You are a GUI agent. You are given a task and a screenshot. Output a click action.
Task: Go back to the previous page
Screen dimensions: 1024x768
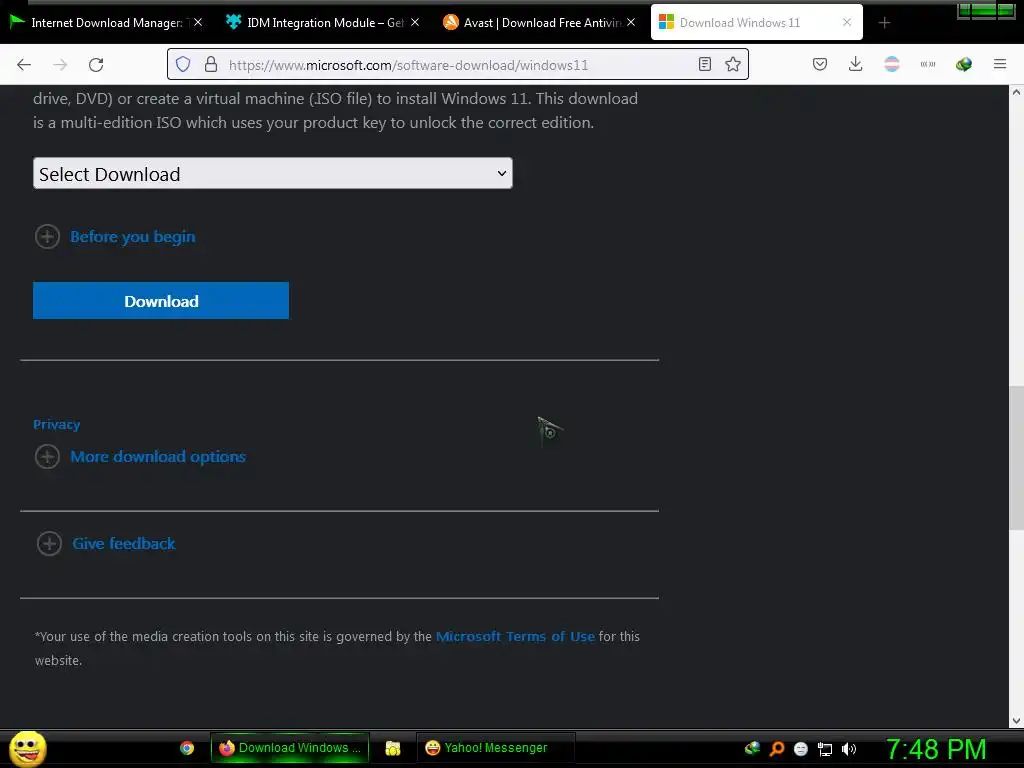(x=24, y=65)
